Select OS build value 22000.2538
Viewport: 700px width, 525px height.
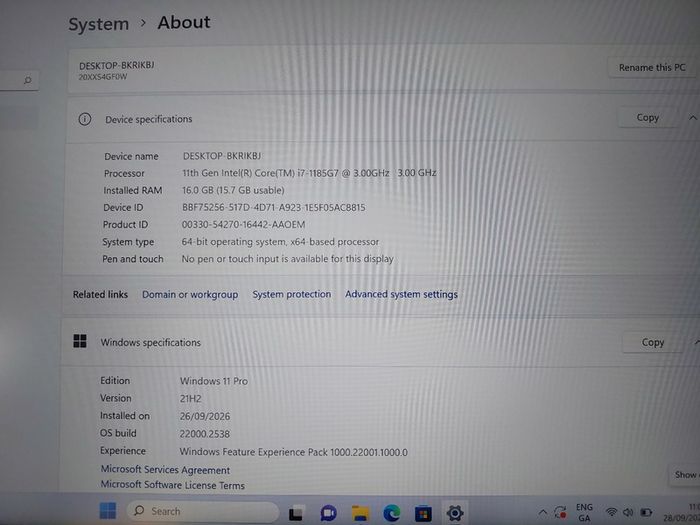204,434
